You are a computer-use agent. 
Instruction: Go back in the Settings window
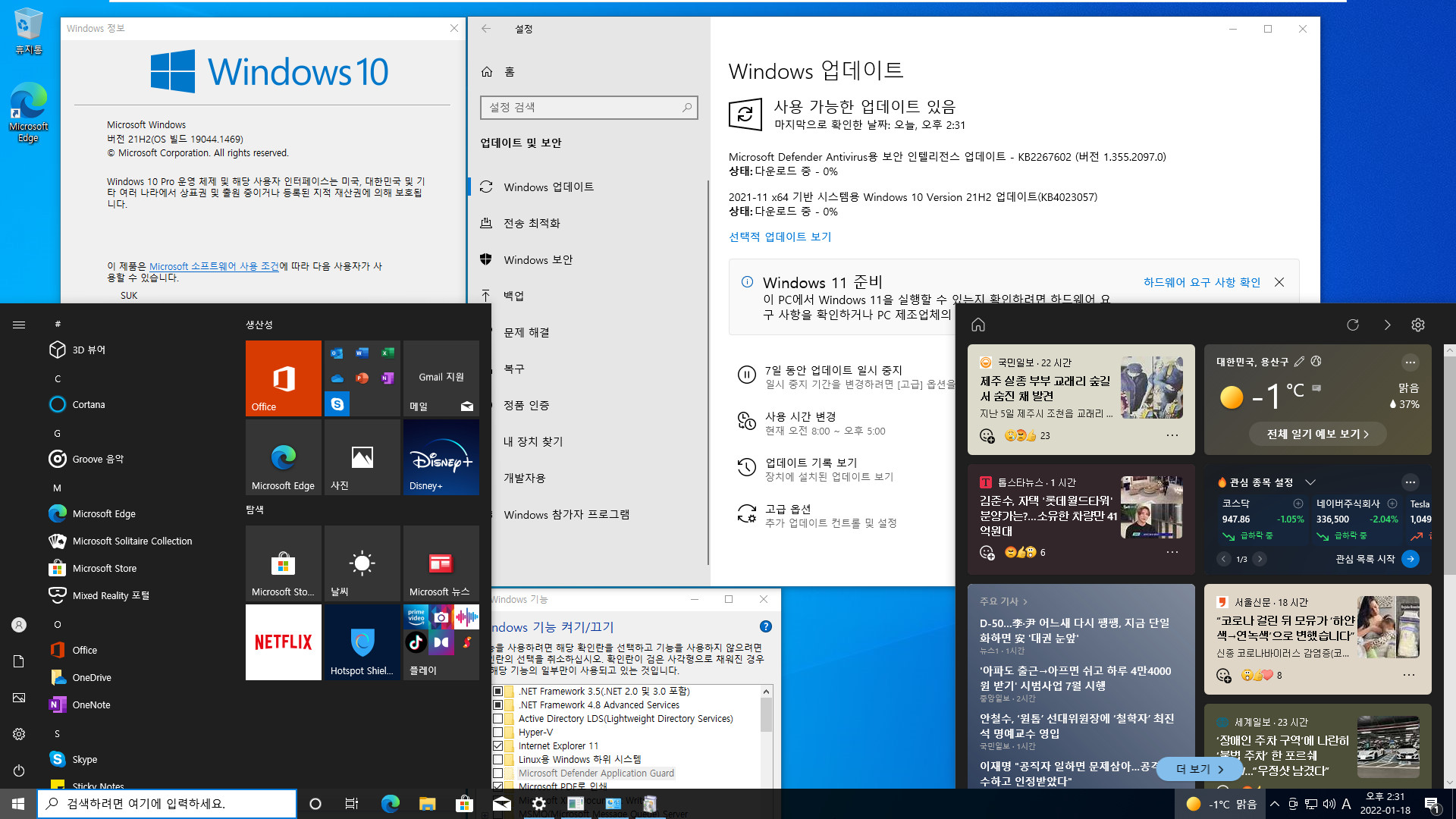pos(486,29)
